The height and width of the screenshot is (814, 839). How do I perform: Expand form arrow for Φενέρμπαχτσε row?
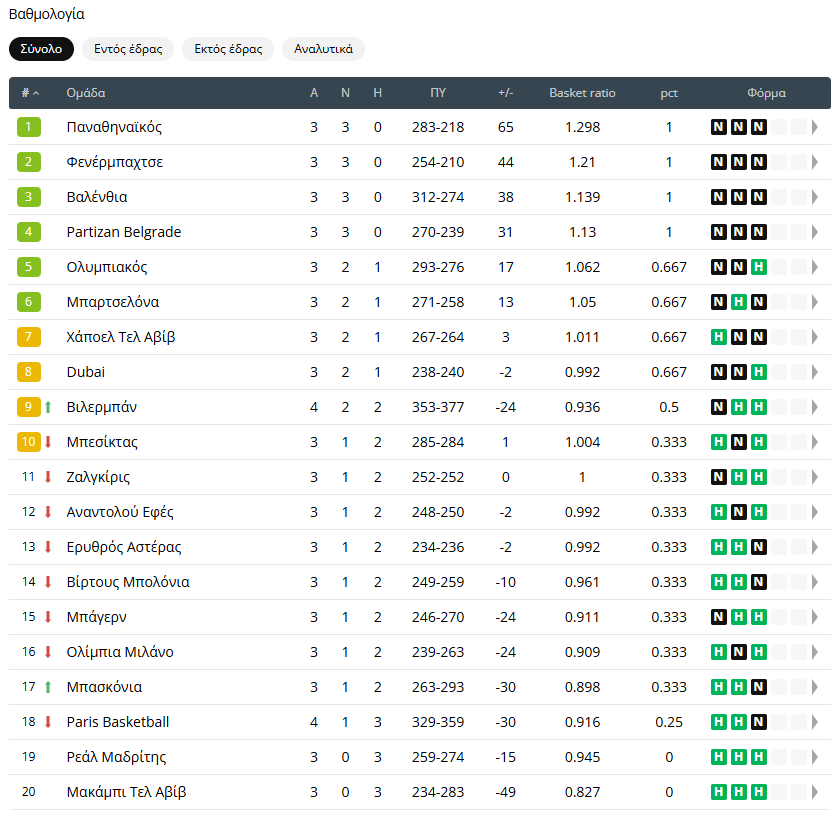815,162
